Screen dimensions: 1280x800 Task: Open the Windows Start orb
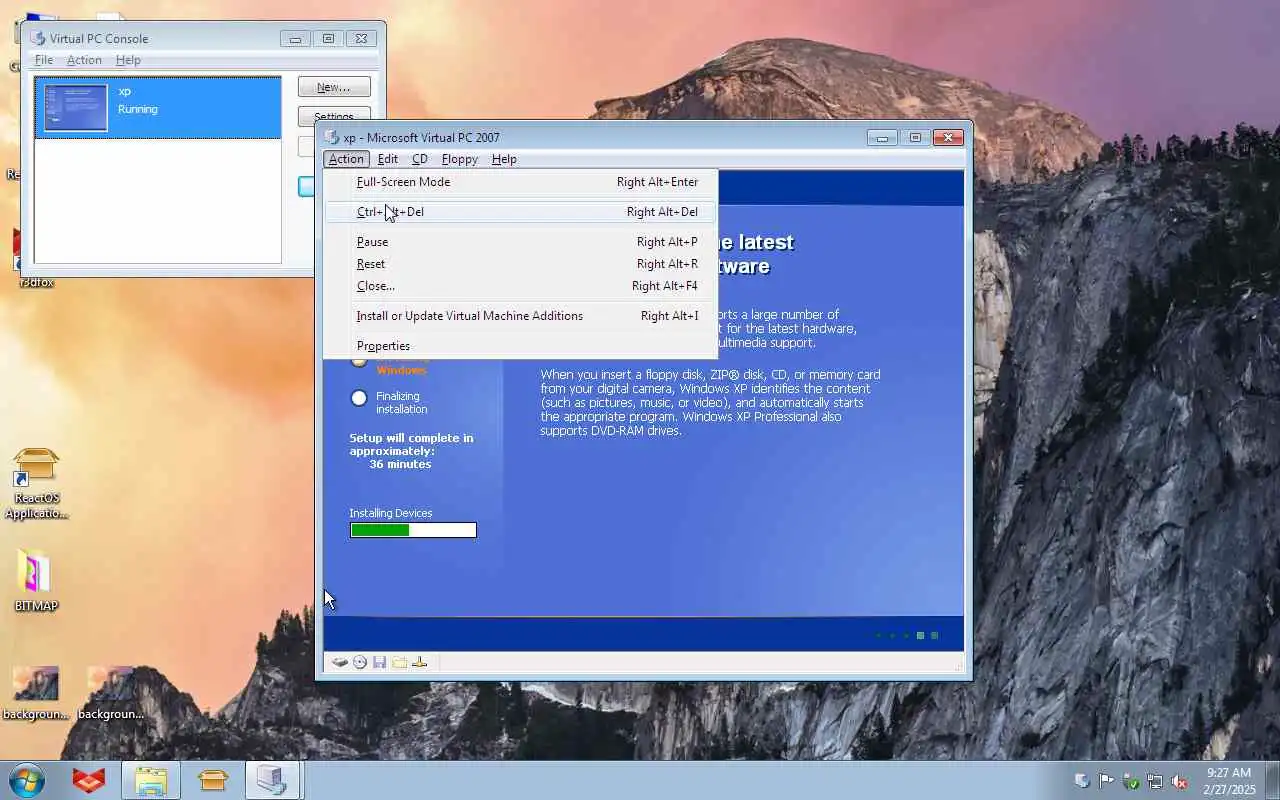point(27,780)
